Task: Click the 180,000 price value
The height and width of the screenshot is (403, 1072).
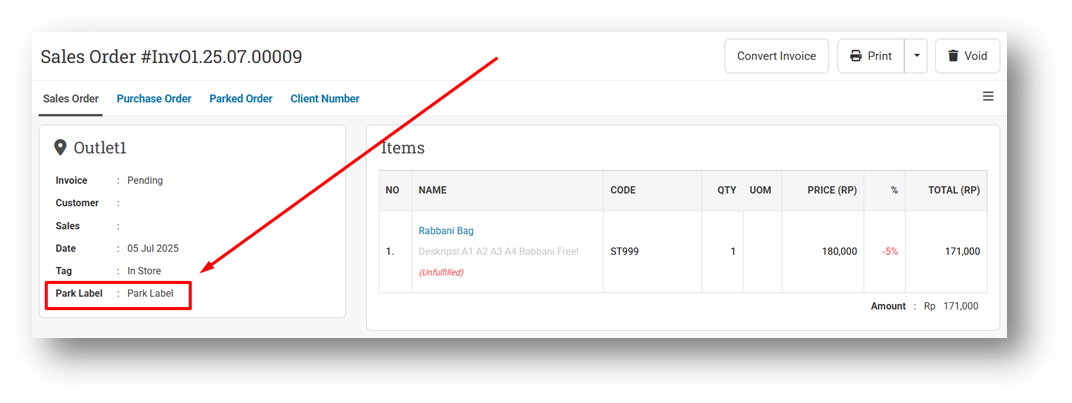Action: 840,251
